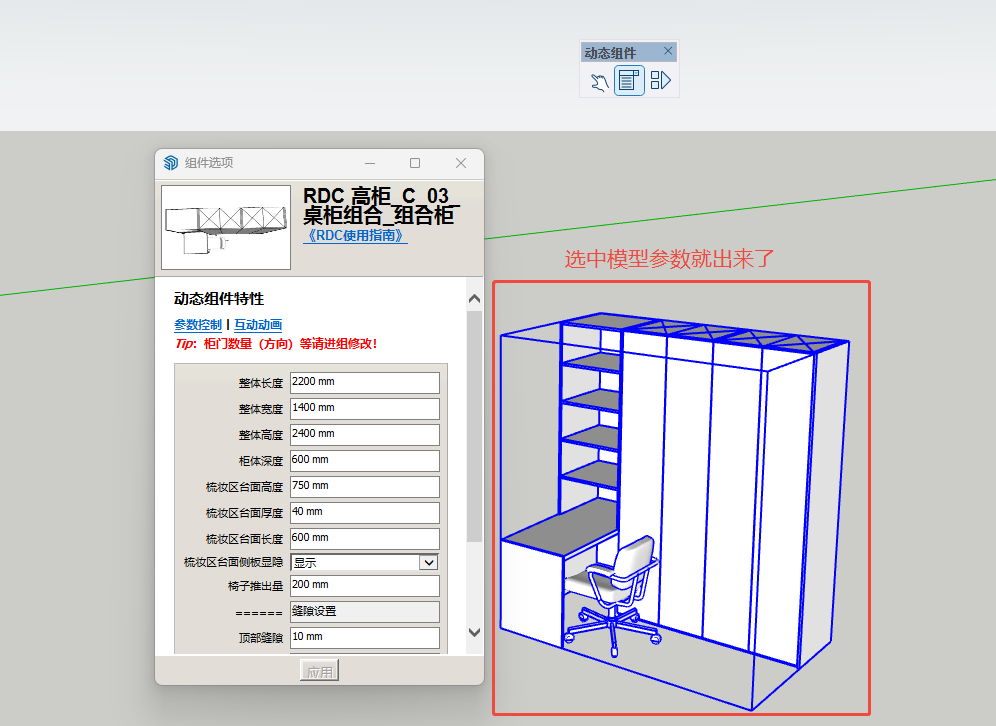The height and width of the screenshot is (726, 996).
Task: Click the 整体高度 input field
Action: point(365,434)
